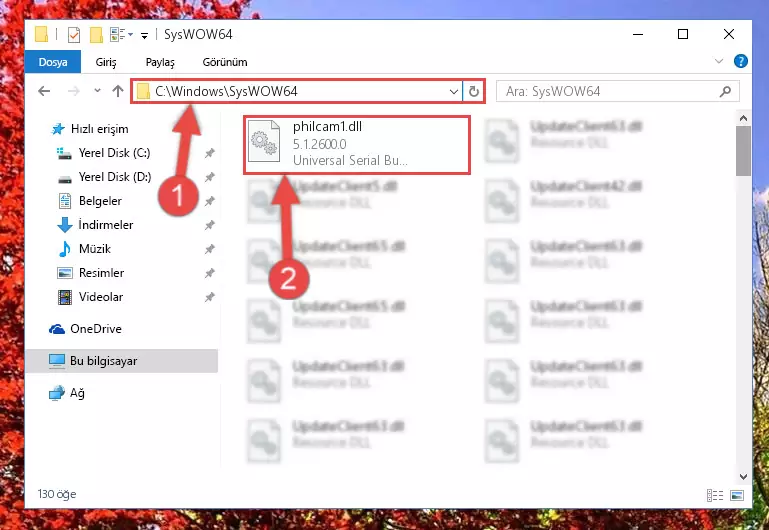The image size is (769, 530).
Task: Maximize the SysWOW64 window
Action: click(683, 34)
